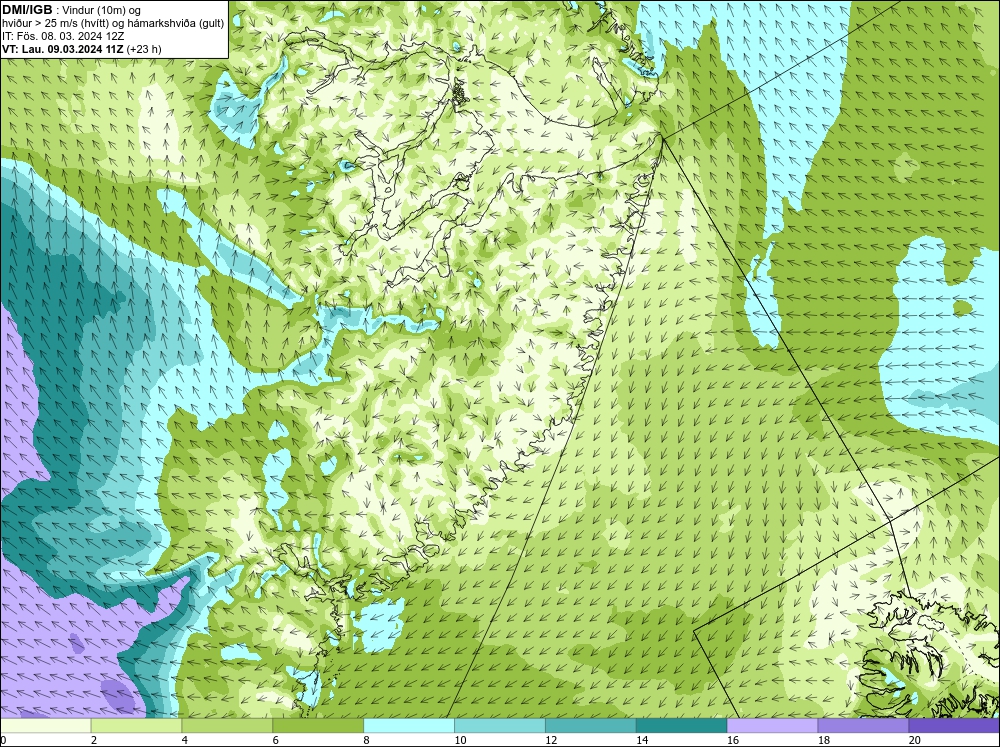This screenshot has width=1000, height=747.
Task: Click the legend label 20
Action: pos(914,740)
